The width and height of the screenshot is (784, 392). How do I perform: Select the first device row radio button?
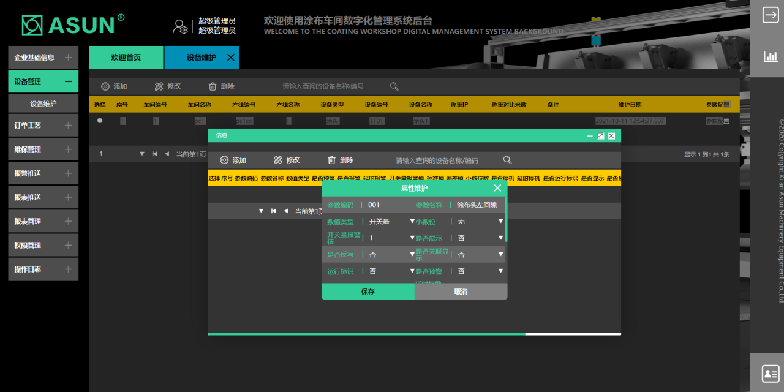click(x=100, y=120)
